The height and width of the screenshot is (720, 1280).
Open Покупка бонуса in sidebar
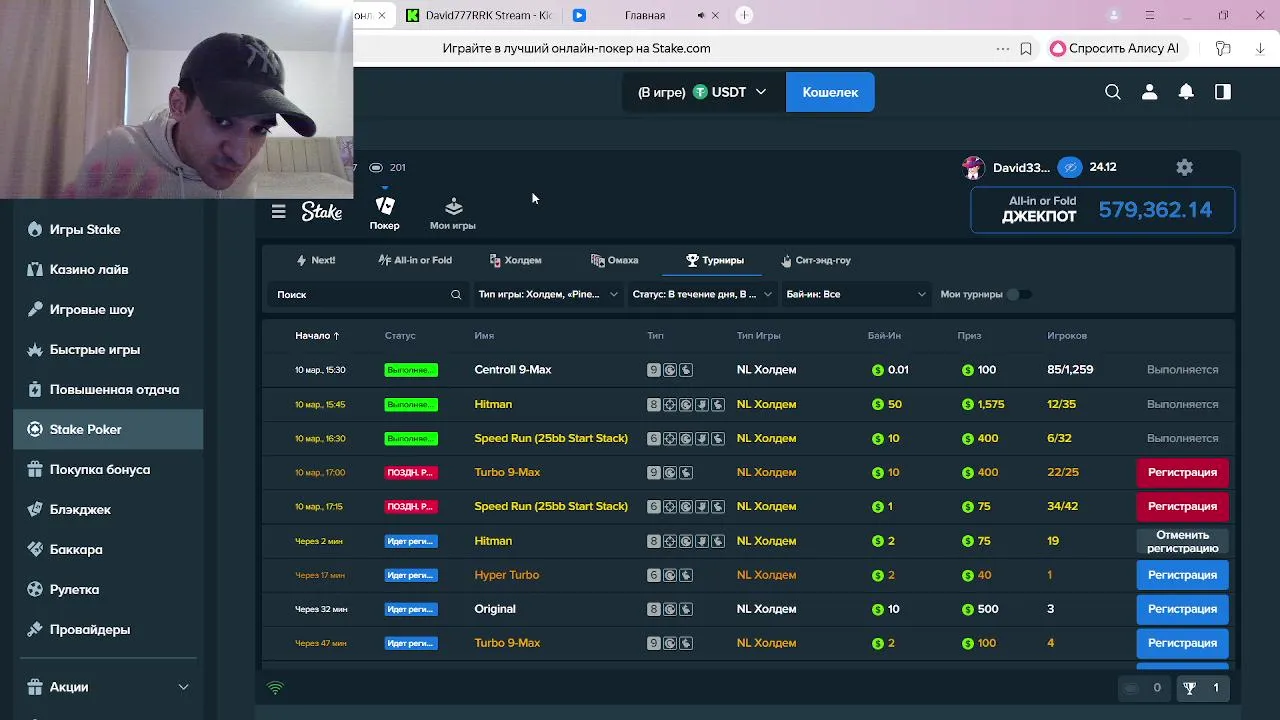[108, 469]
